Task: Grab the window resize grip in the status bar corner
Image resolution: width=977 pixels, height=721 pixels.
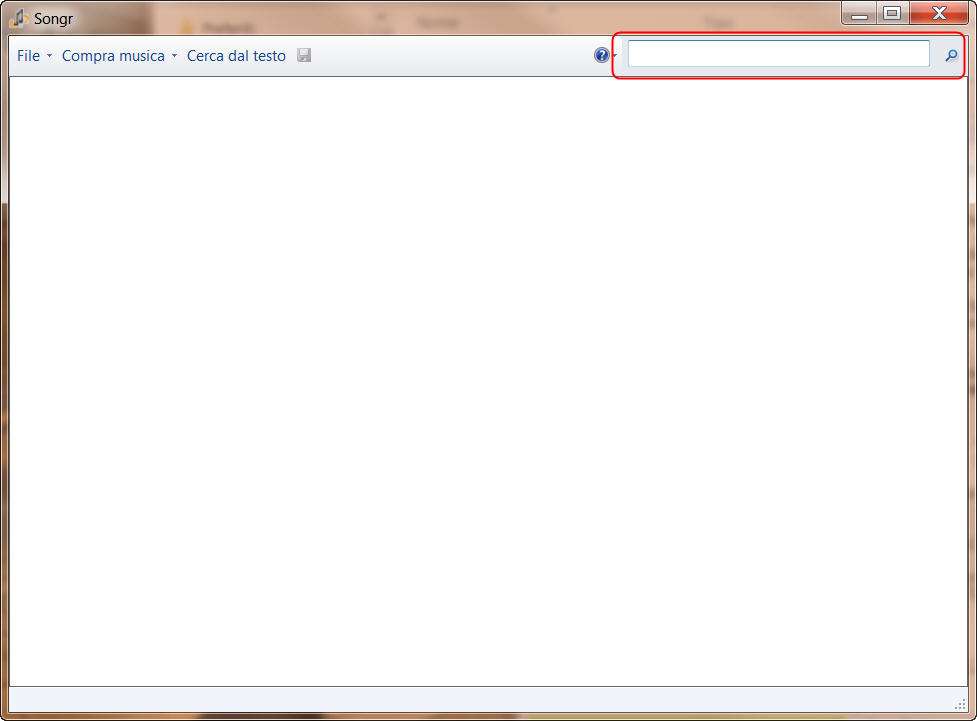Action: pos(960,704)
